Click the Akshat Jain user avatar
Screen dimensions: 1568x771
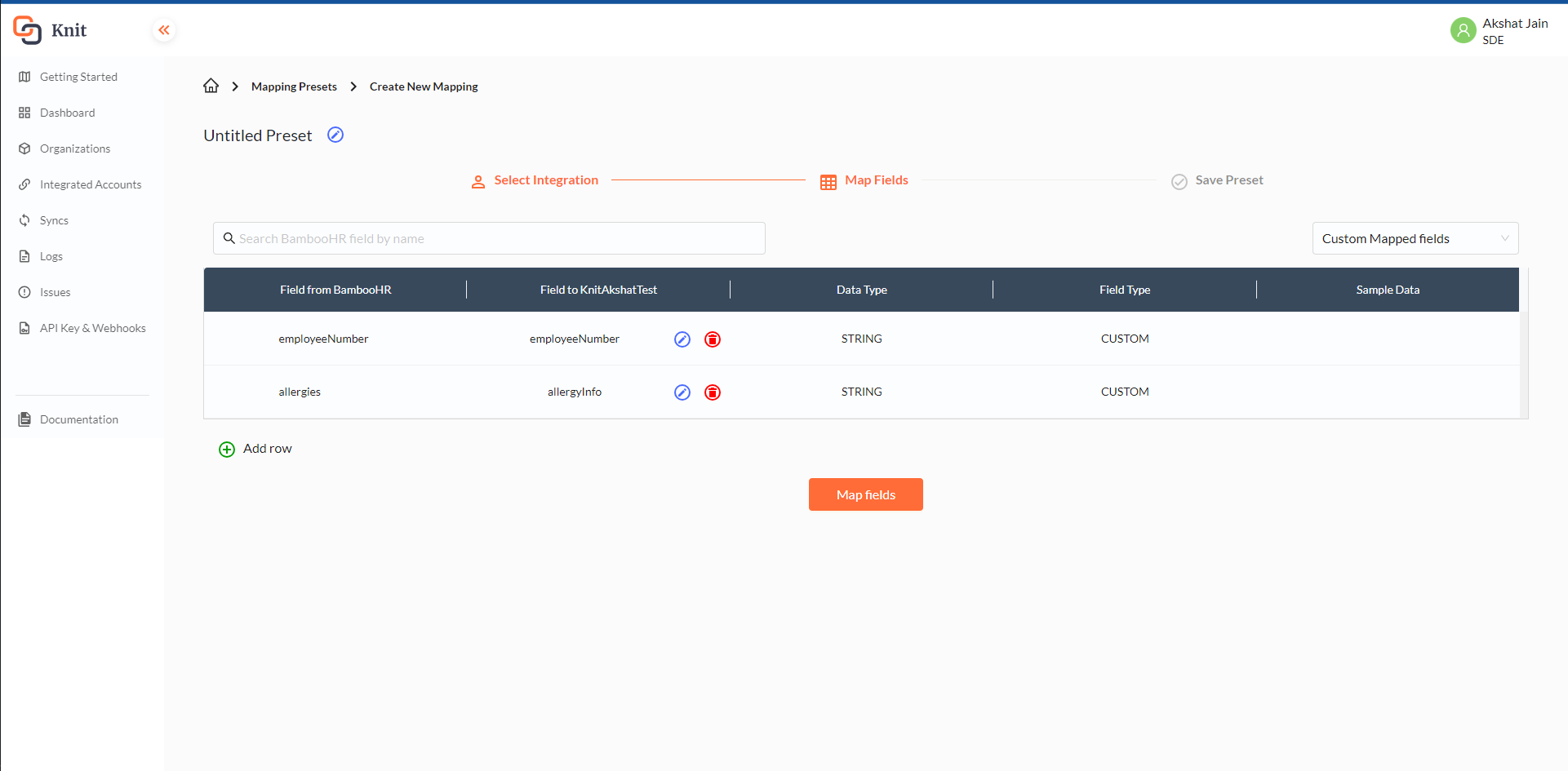point(1463,31)
